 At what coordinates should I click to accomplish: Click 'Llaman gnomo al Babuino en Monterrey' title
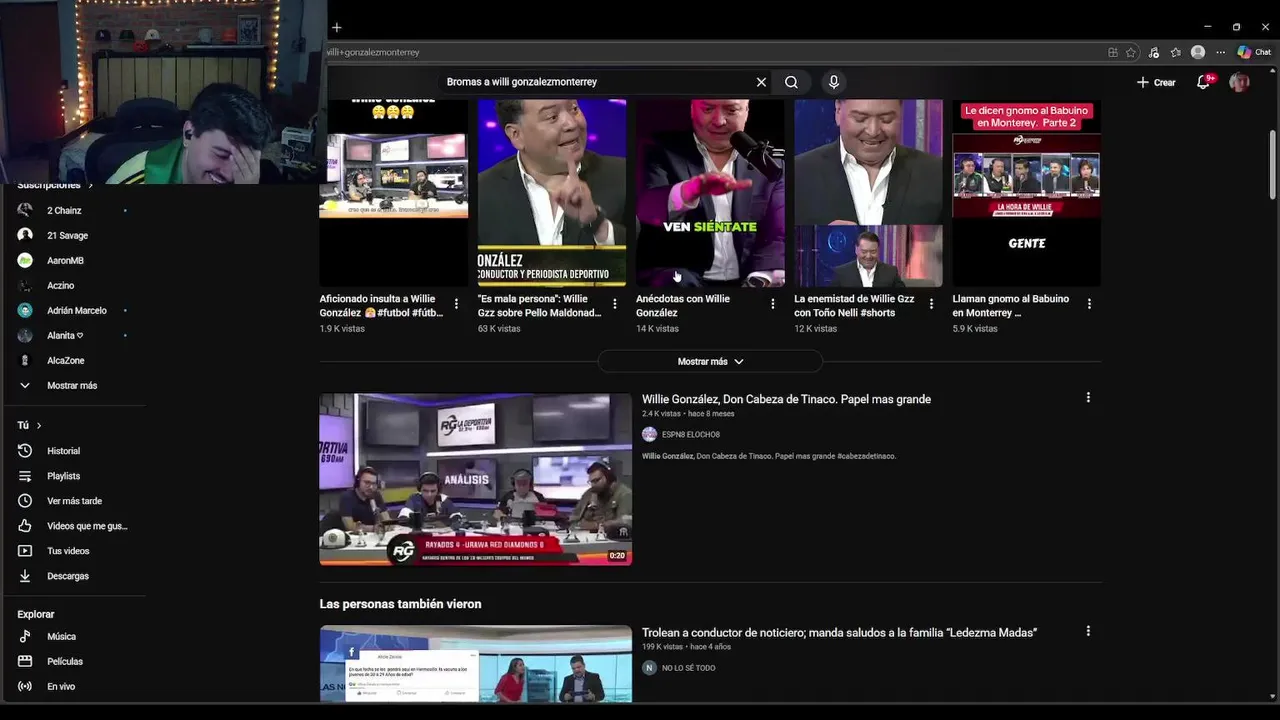click(1010, 305)
